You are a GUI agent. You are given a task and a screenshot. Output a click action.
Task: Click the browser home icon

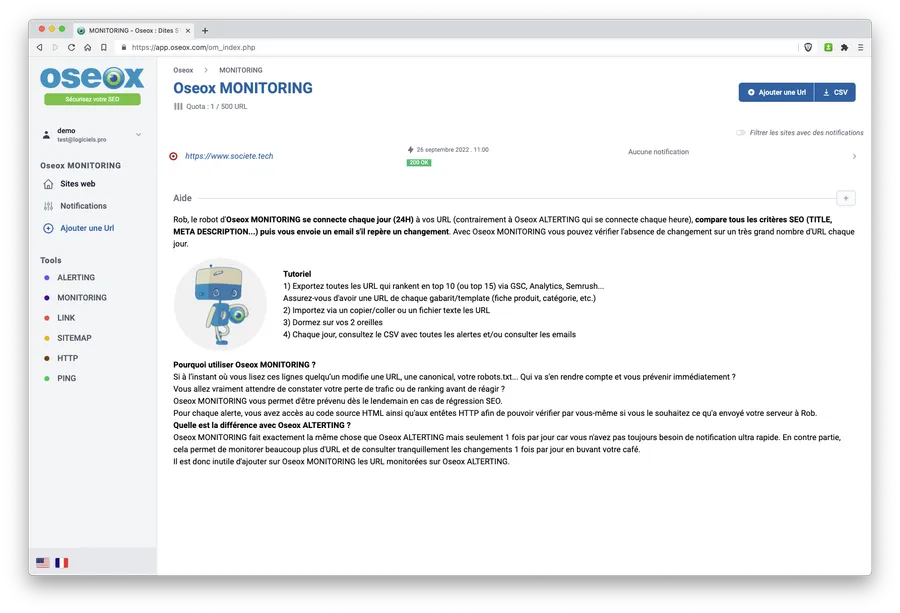click(87, 48)
